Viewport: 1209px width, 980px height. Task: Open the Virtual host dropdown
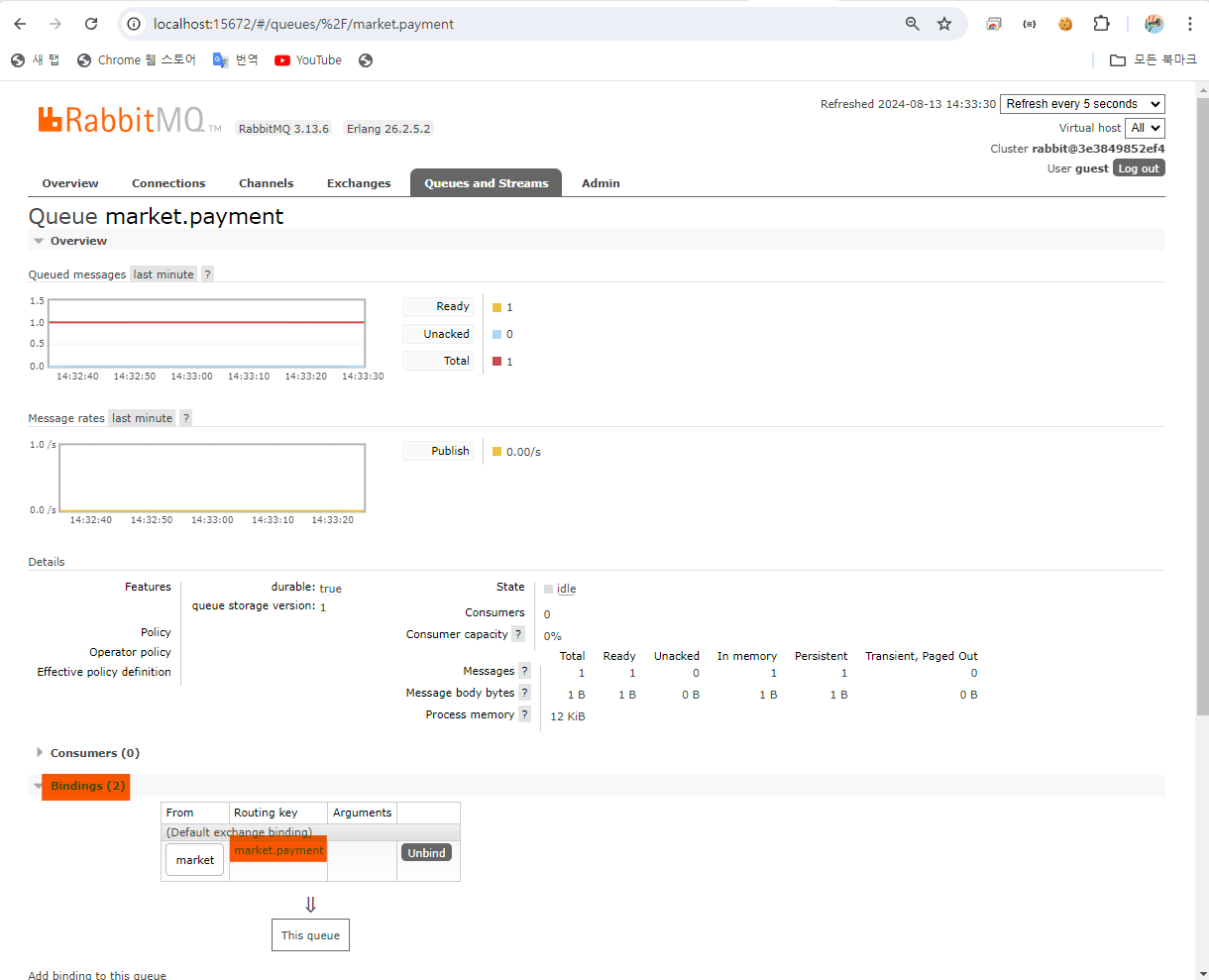1145,127
